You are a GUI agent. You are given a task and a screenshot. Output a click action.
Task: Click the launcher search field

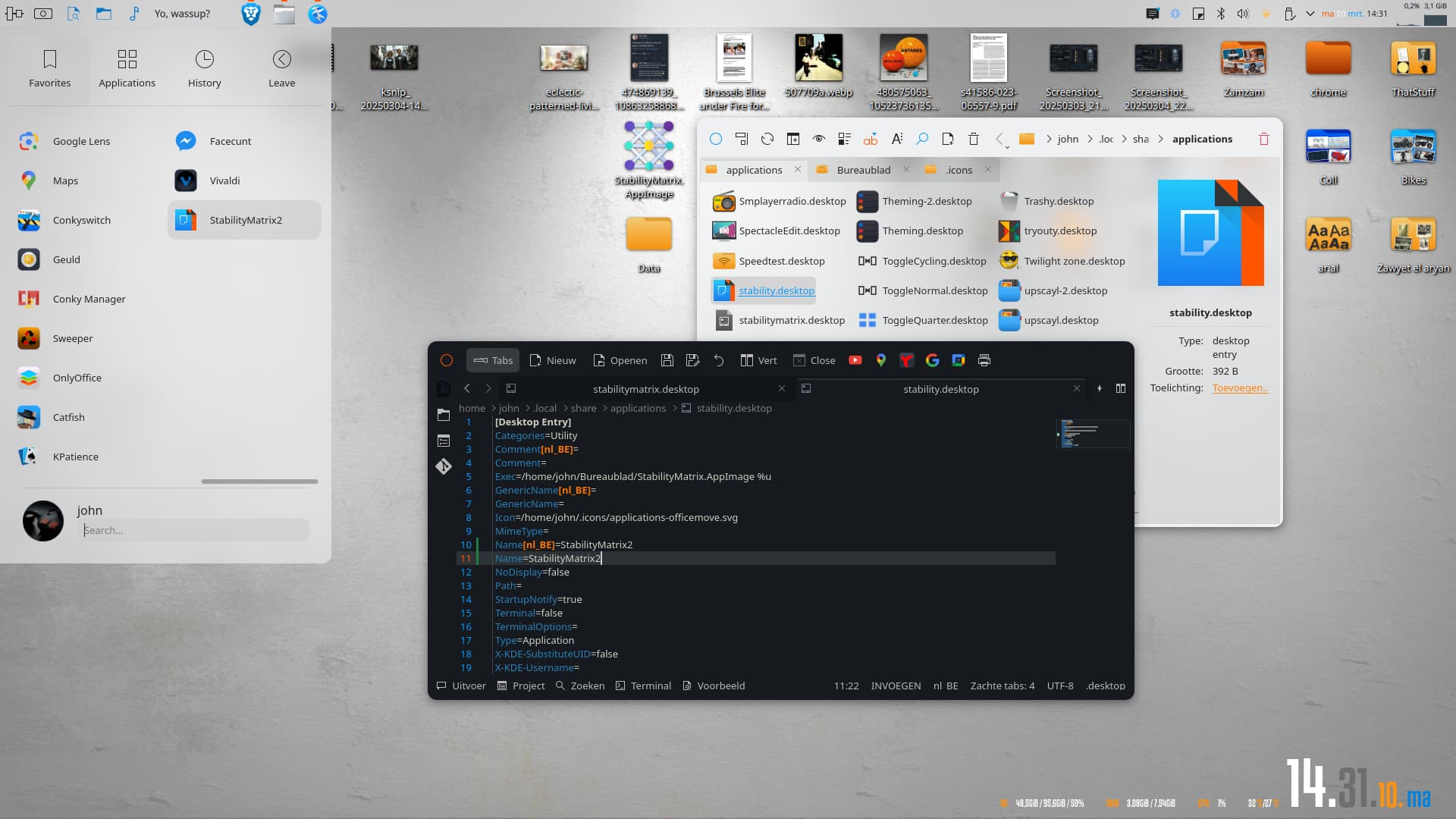[x=196, y=530]
